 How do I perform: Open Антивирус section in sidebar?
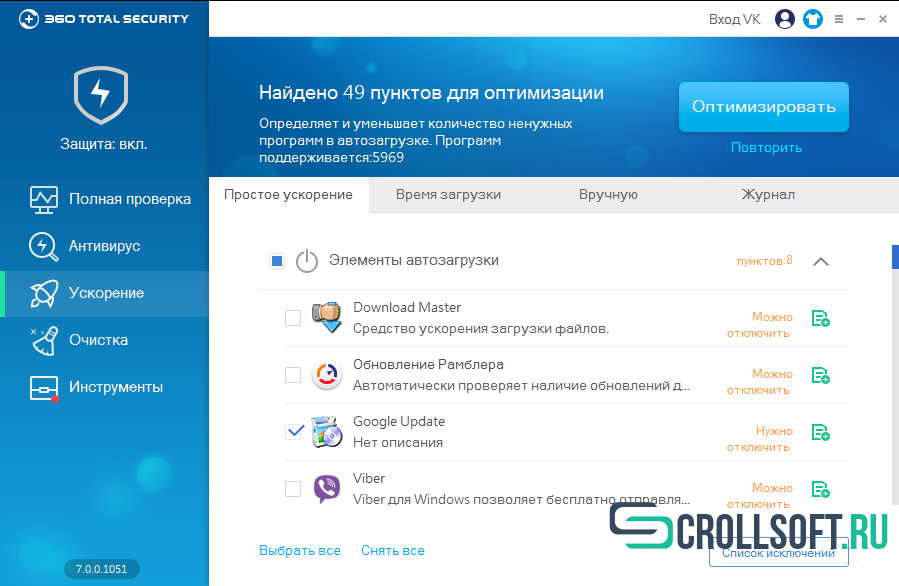coord(104,247)
